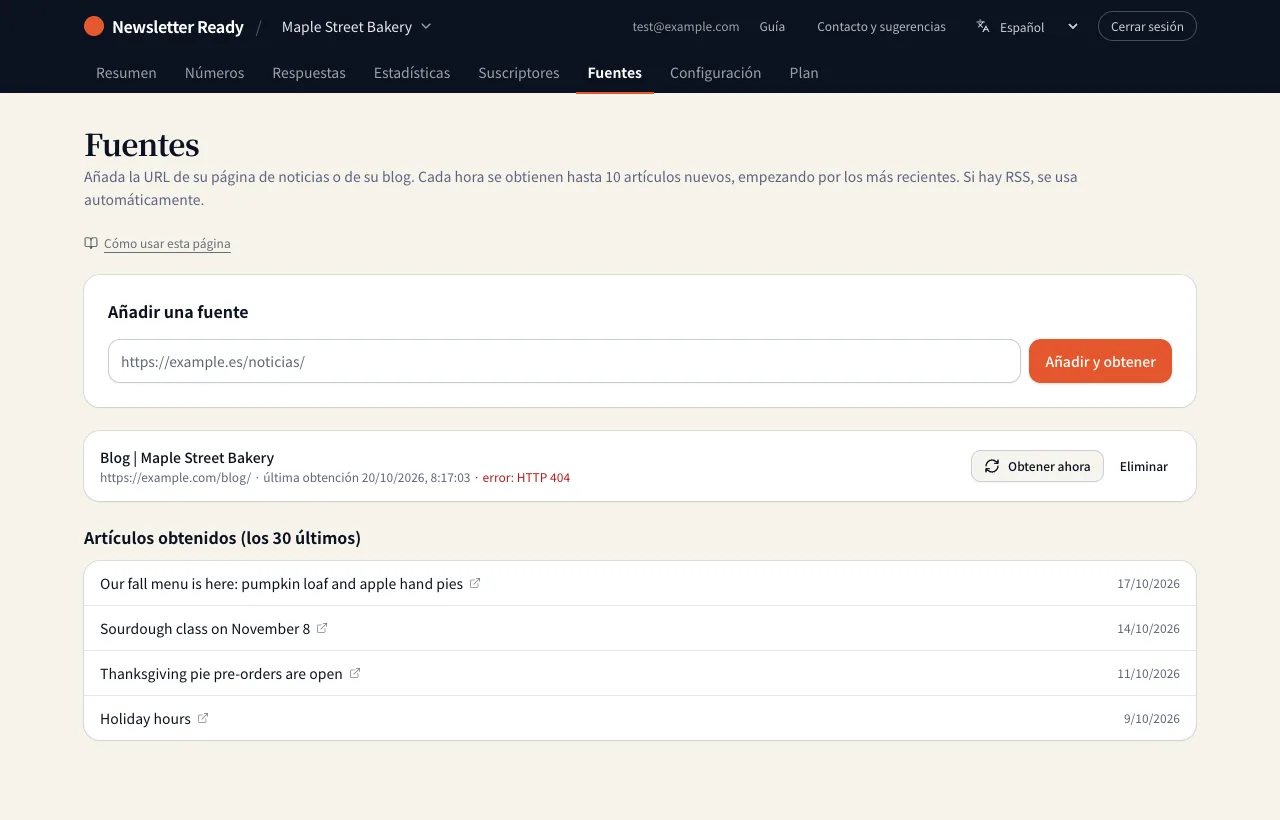Click the refresh icon in Obtener ahora
The width and height of the screenshot is (1280, 820).
pos(992,466)
